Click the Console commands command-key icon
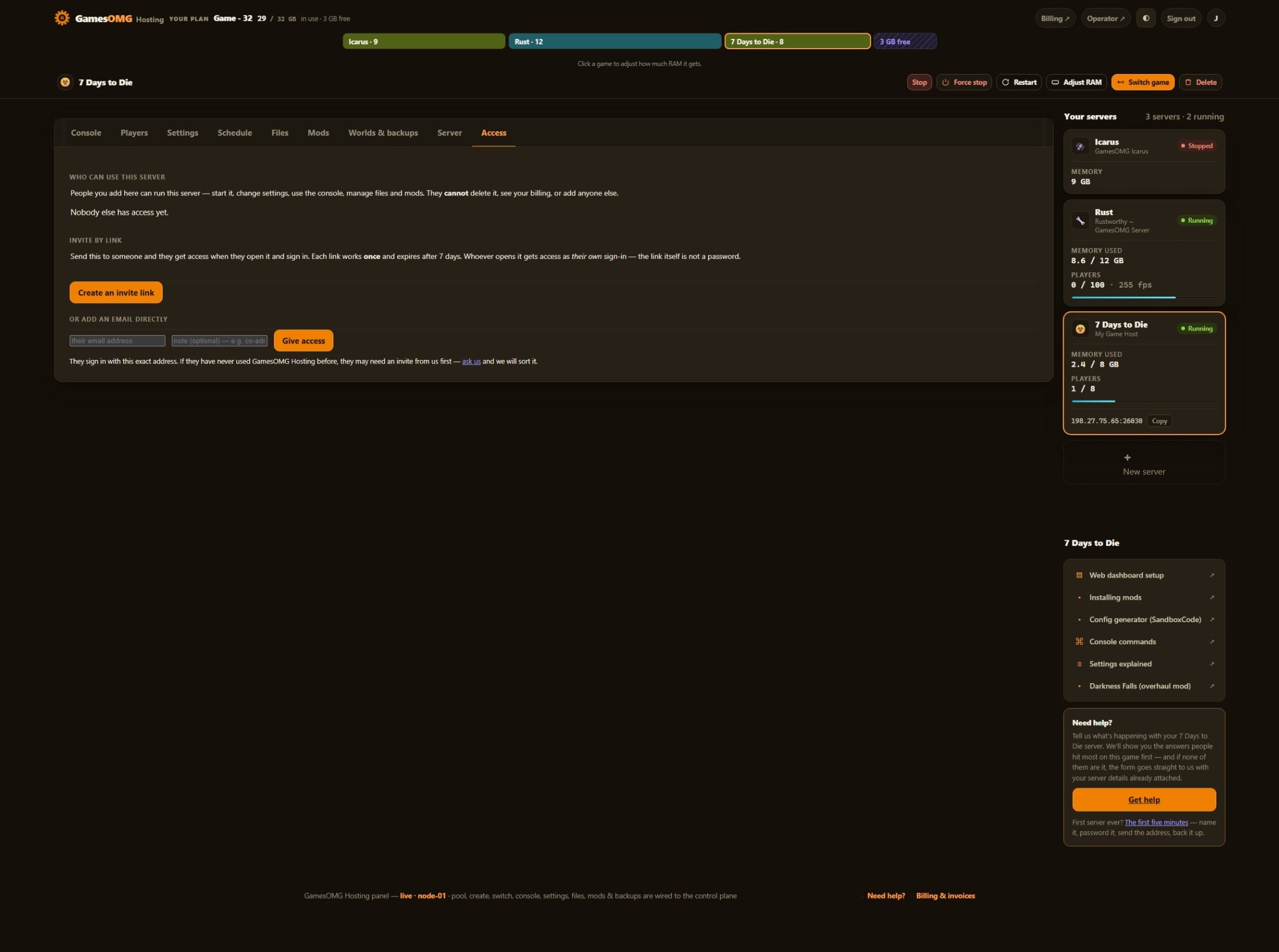Viewport: 1279px width, 952px height. tap(1079, 641)
